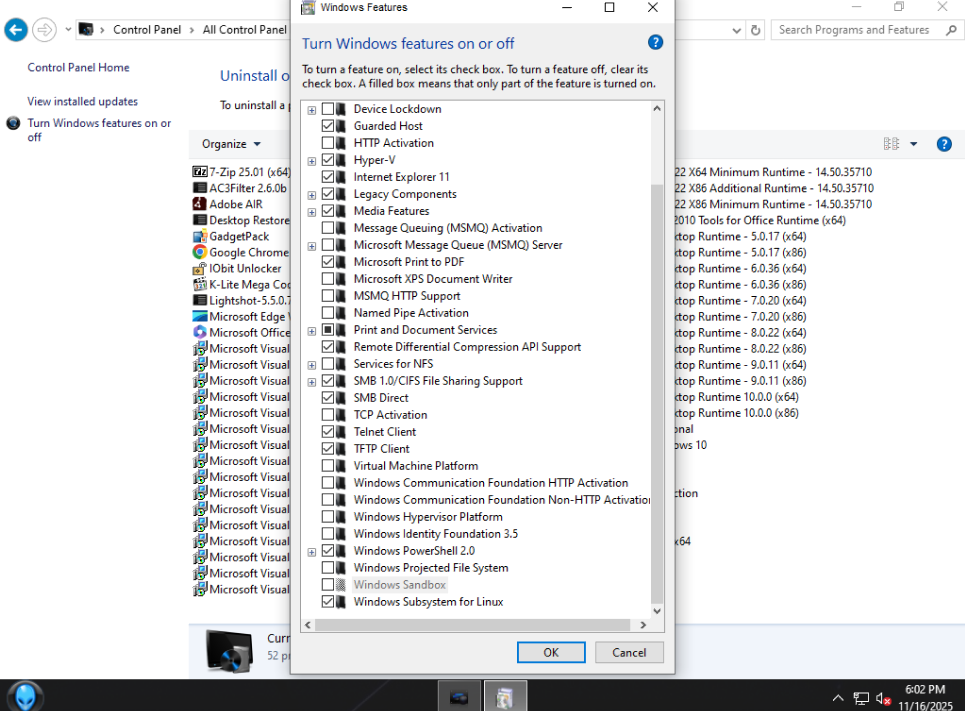The image size is (965, 711).
Task: Refresh the Control Panel address bar
Action: click(756, 30)
